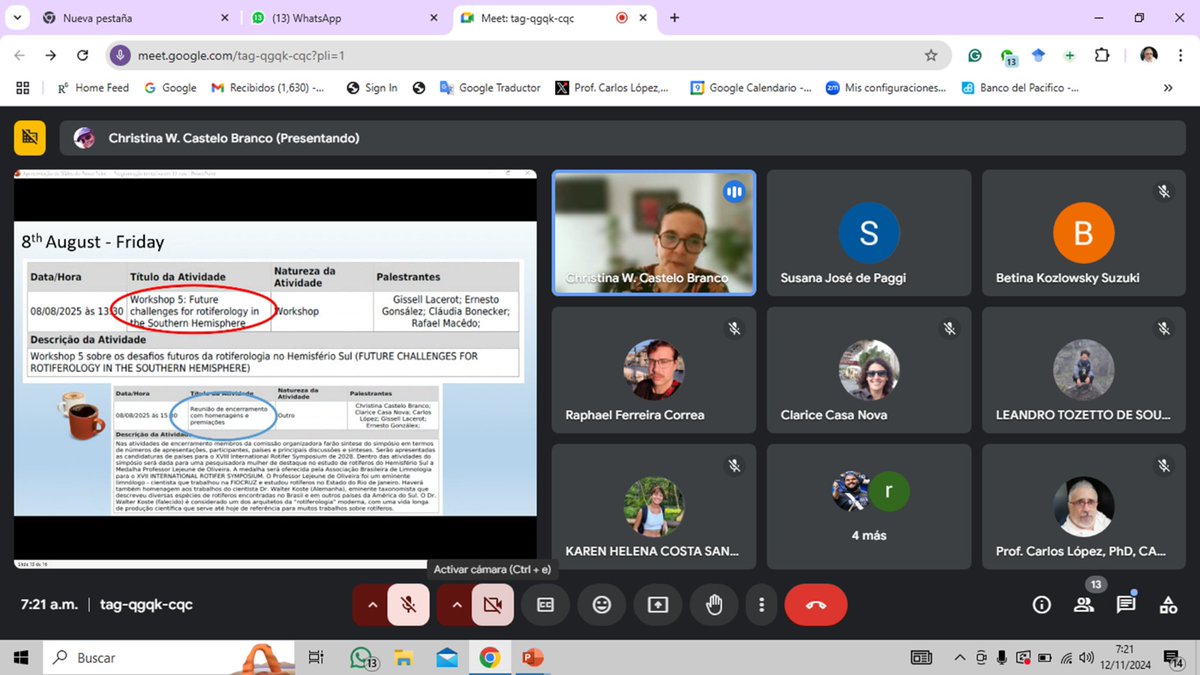Viewport: 1200px width, 675px height.
Task: Open Banco del Pacifico bookmark
Action: click(x=1020, y=88)
